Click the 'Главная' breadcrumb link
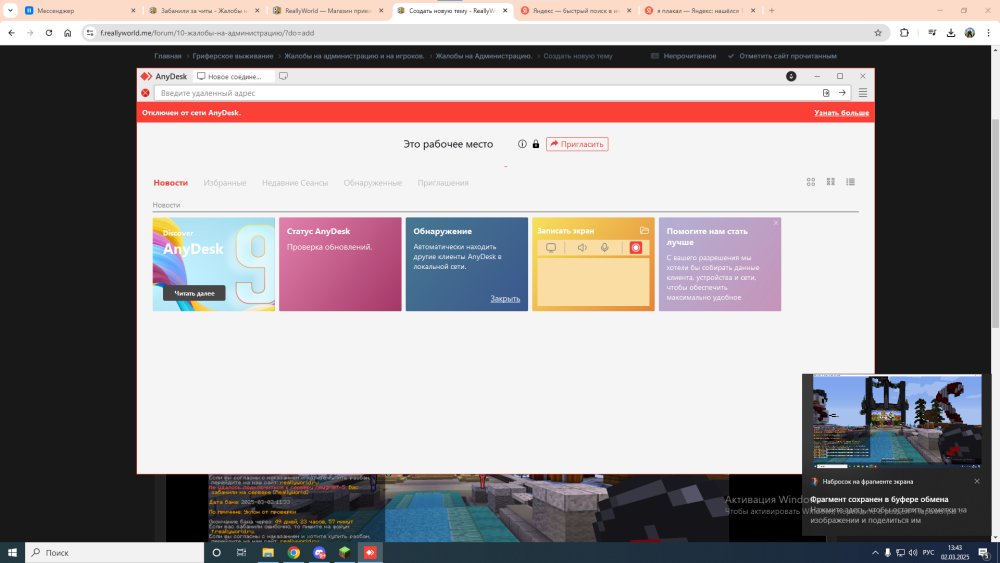 (168, 56)
